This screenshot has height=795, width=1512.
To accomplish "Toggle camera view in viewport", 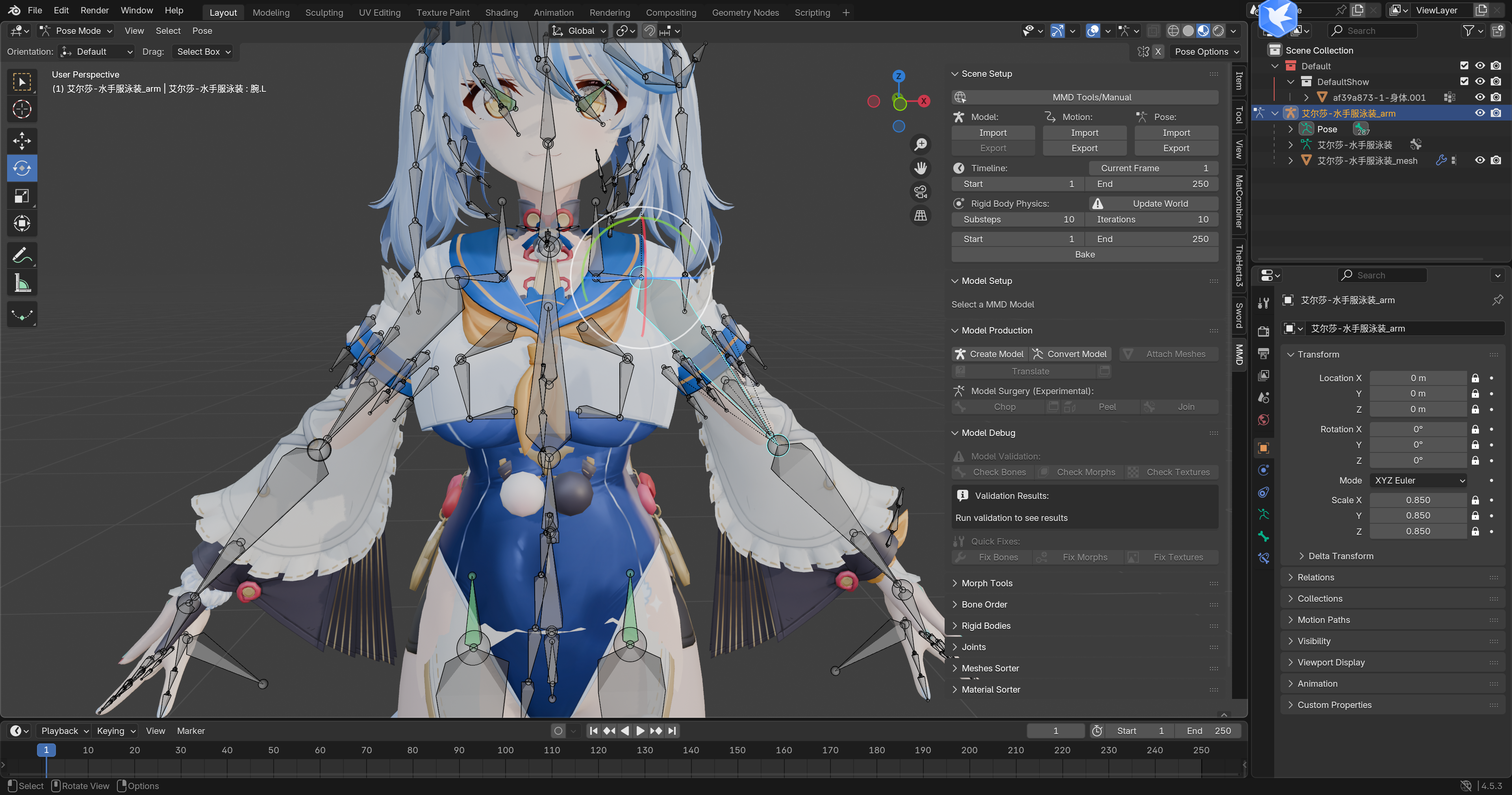I will tap(920, 191).
